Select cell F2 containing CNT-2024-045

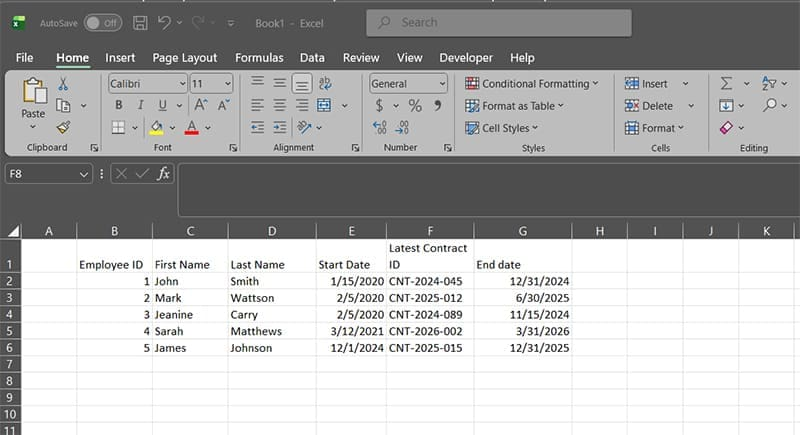click(429, 282)
